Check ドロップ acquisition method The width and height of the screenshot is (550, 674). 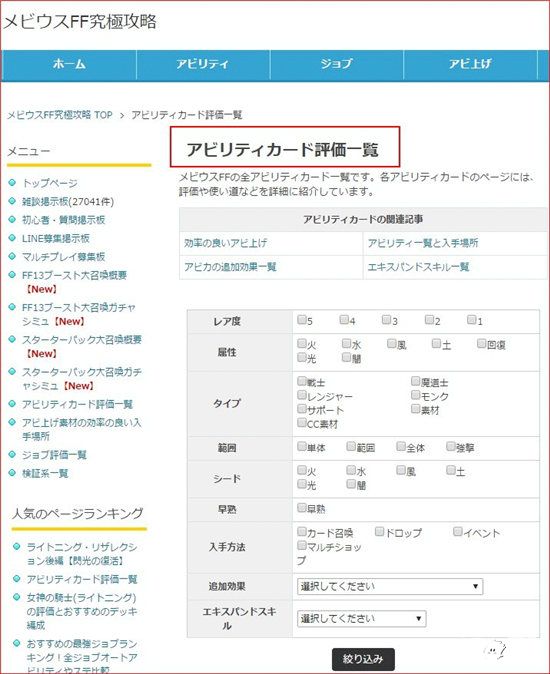pos(379,532)
